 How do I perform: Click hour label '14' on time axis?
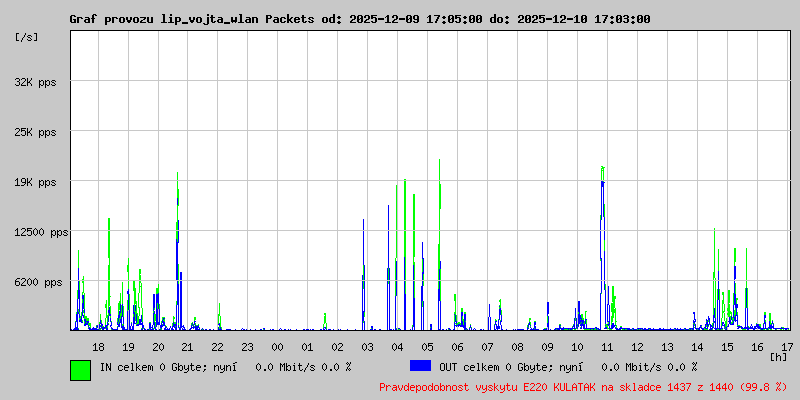coord(697,347)
